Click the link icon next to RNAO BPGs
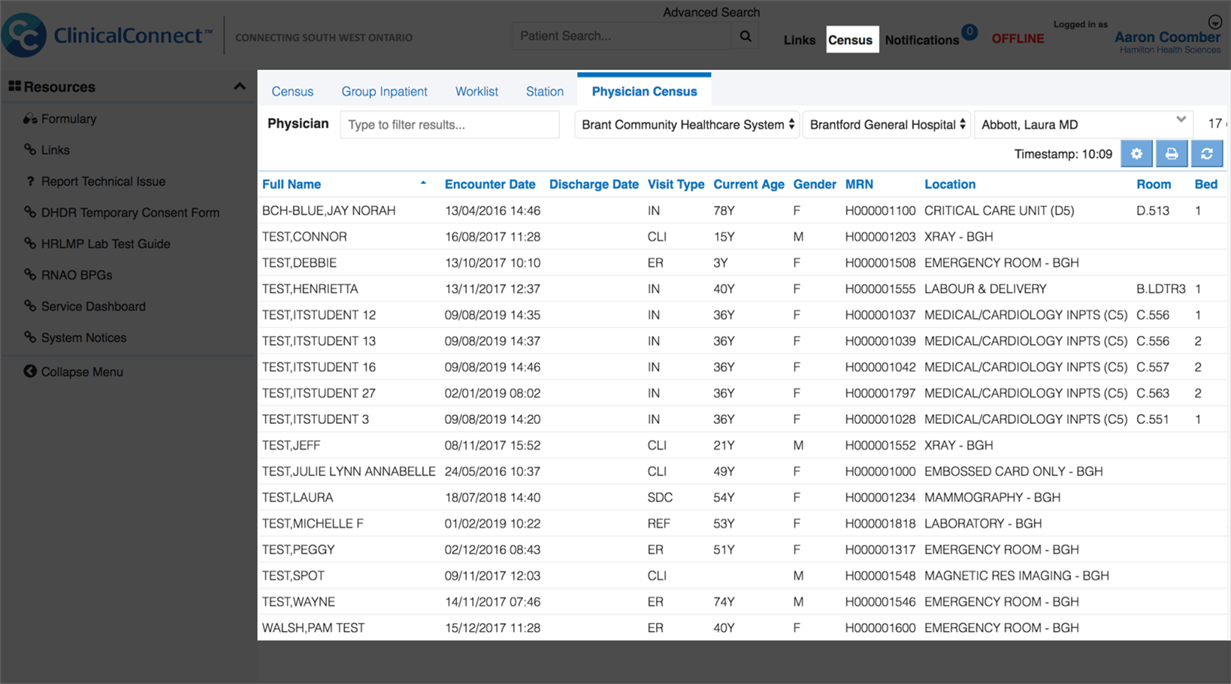Screen dimensions: 1231x684 [x=30, y=275]
